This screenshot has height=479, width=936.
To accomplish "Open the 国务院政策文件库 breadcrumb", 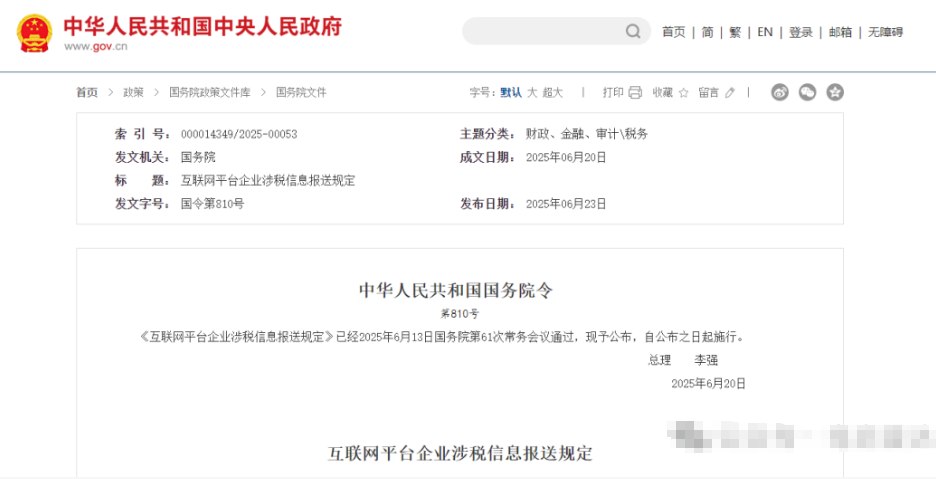I will [210, 93].
